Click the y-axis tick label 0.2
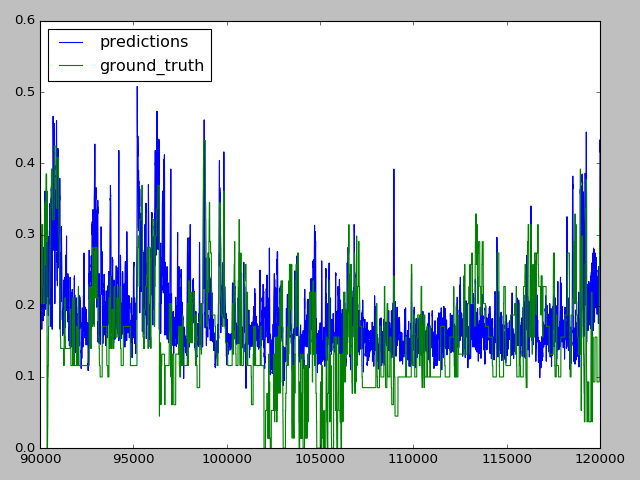This screenshot has width=640, height=480. coord(25,305)
